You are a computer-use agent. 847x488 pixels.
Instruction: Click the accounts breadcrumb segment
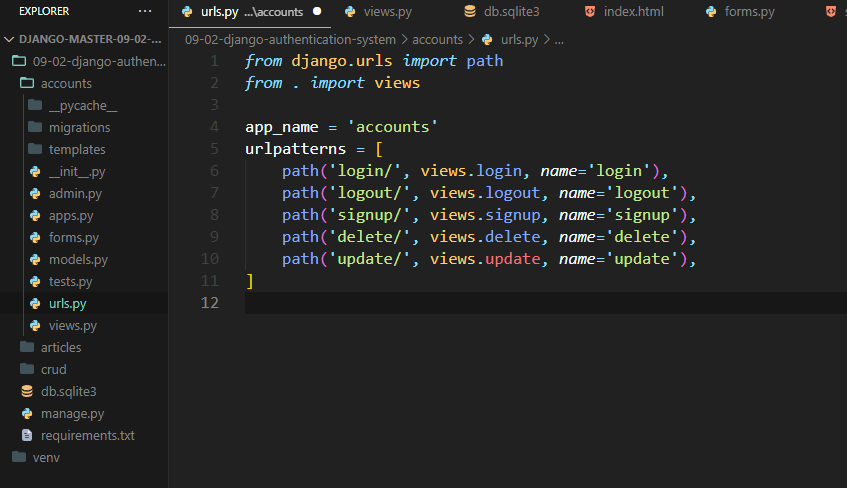[x=438, y=39]
